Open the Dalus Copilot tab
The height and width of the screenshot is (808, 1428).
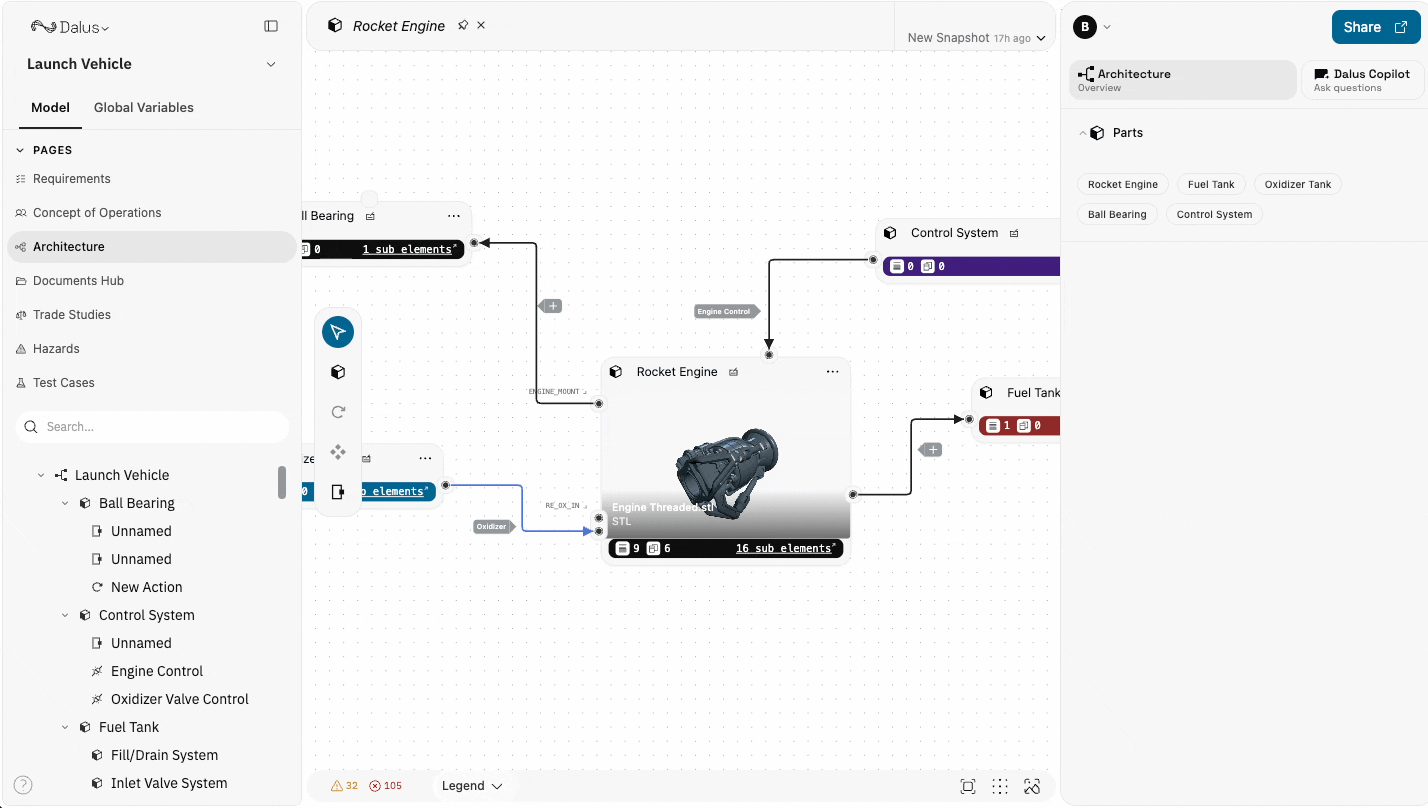[1363, 80]
